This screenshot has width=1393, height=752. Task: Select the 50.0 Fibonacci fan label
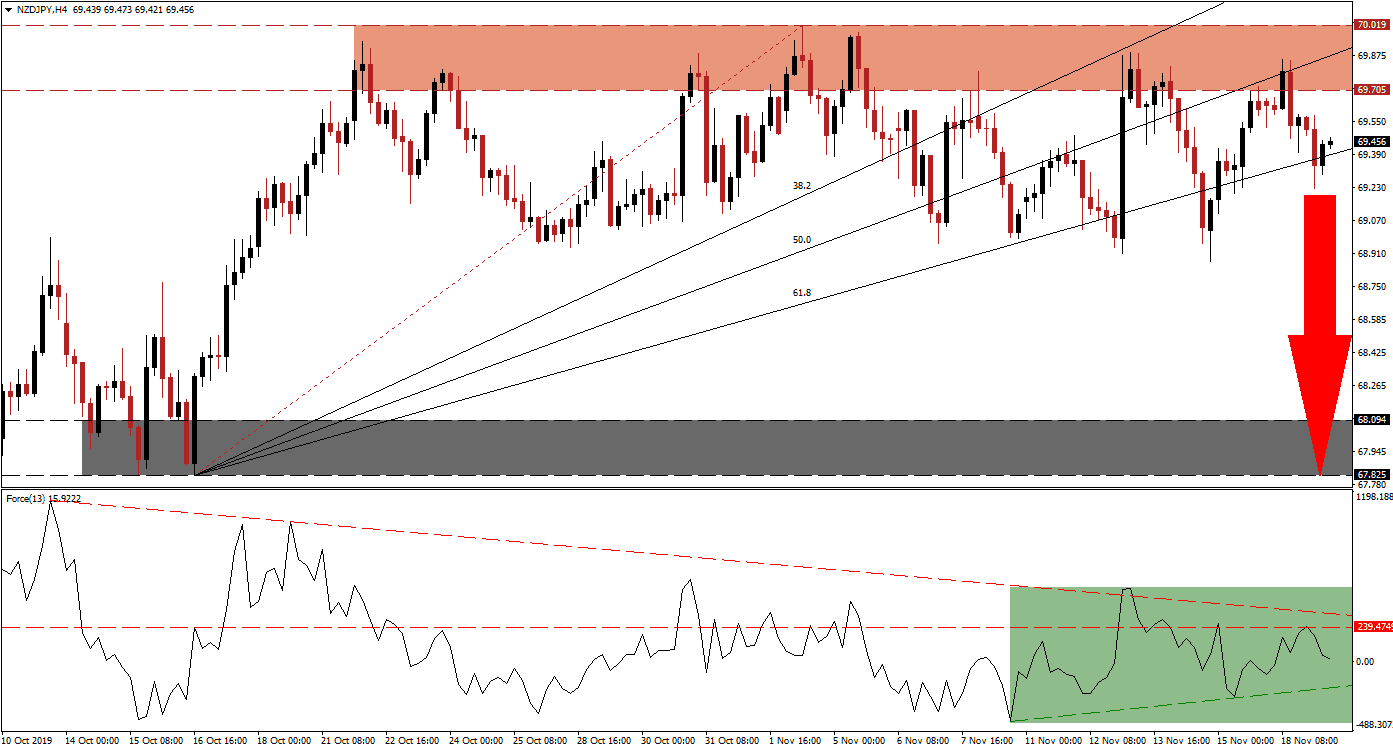(801, 240)
